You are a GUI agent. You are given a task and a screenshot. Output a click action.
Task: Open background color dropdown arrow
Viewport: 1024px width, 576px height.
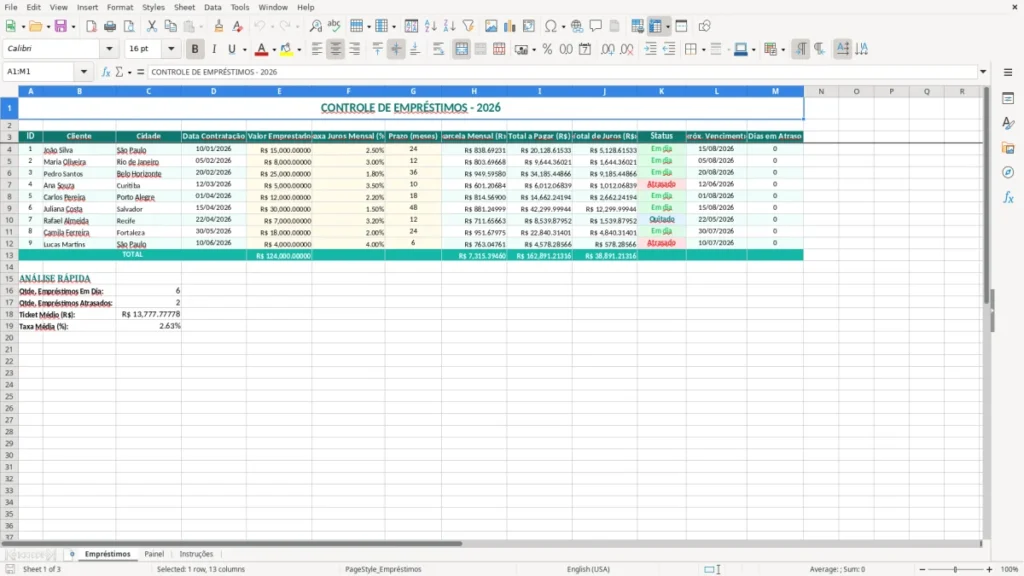299,50
